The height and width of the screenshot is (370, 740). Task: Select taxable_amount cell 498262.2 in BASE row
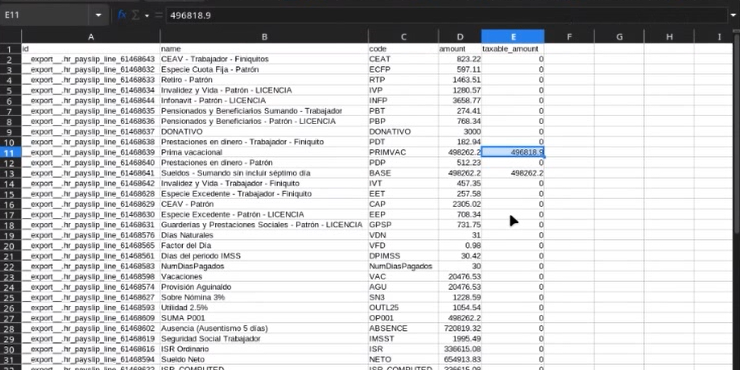coord(513,173)
